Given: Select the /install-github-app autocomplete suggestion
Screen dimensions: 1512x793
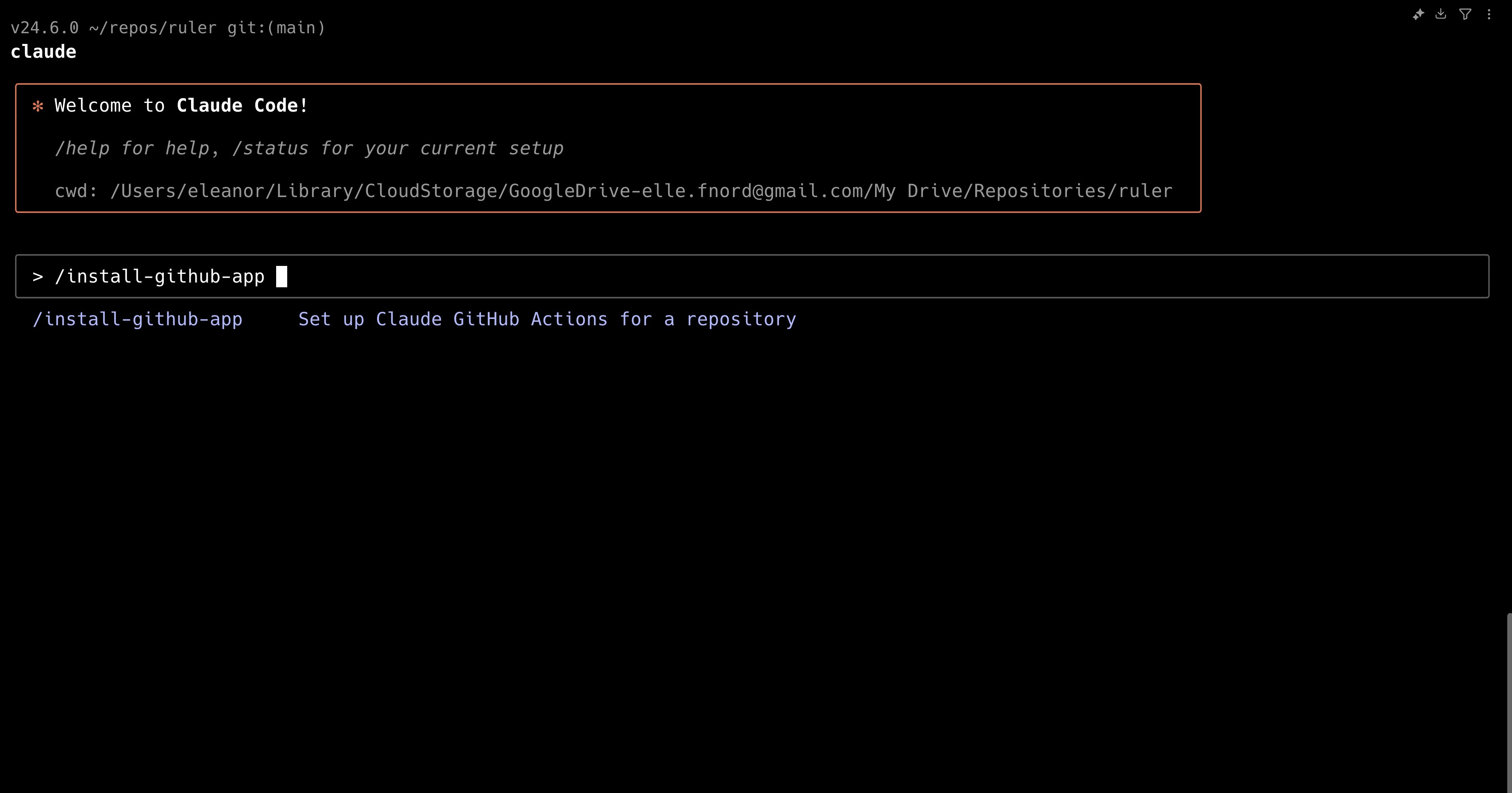Looking at the screenshot, I should pos(137,319).
